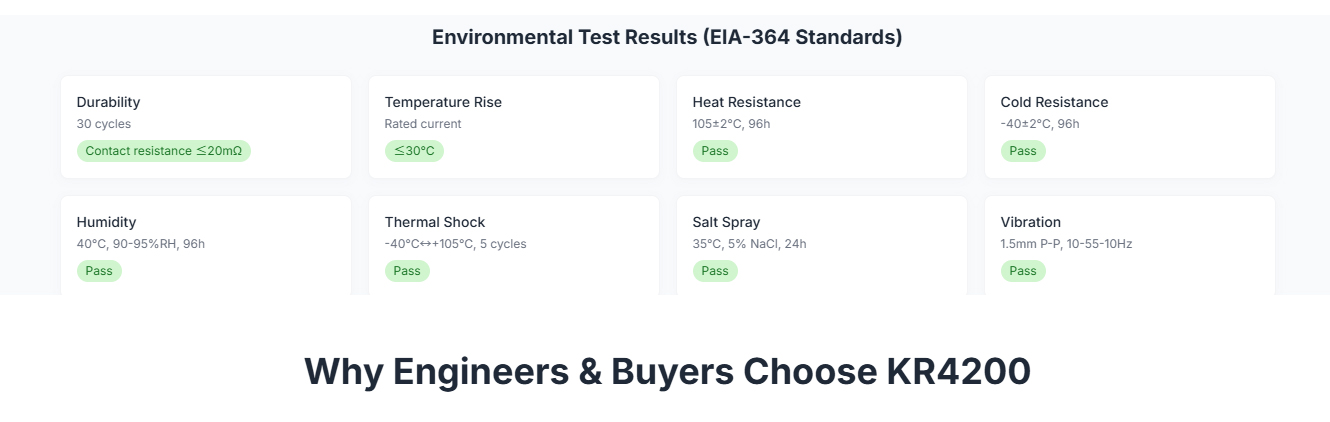The width and height of the screenshot is (1330, 422).
Task: Click Pass badge under Salt Spray
Action: [715, 271]
